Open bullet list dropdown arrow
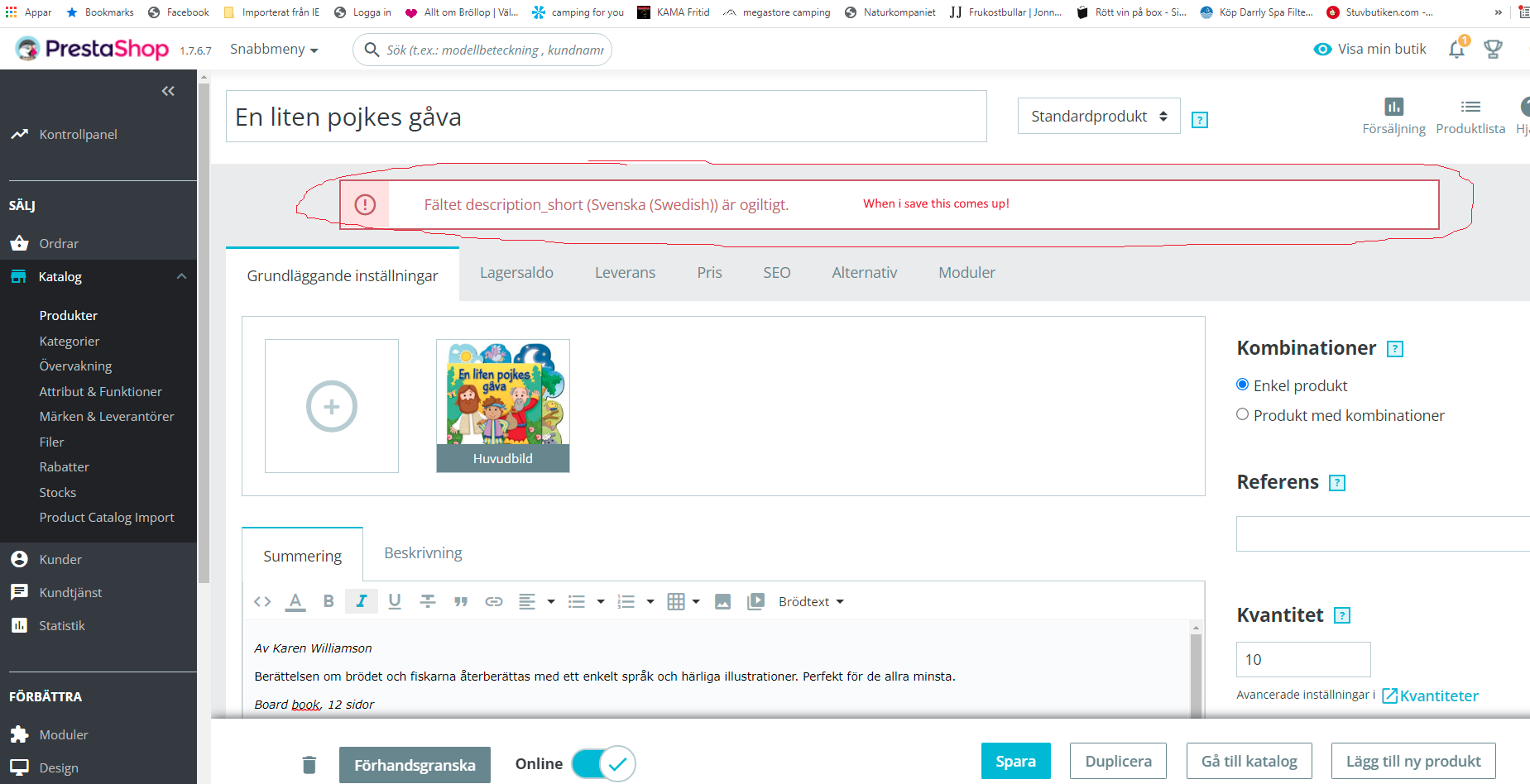This screenshot has width=1530, height=784. click(601, 601)
